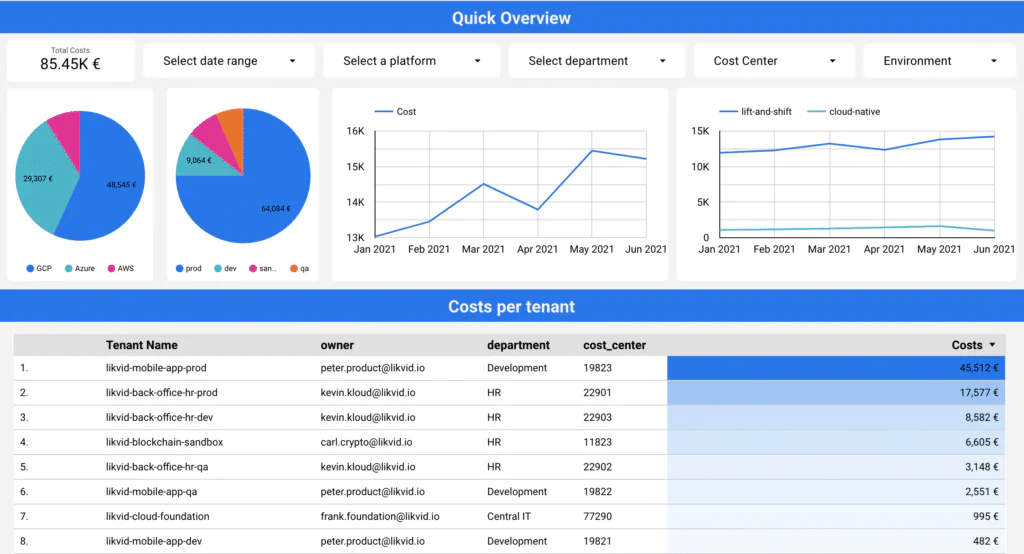Expand the Select a platform filter
1024x554 pixels.
(411, 61)
